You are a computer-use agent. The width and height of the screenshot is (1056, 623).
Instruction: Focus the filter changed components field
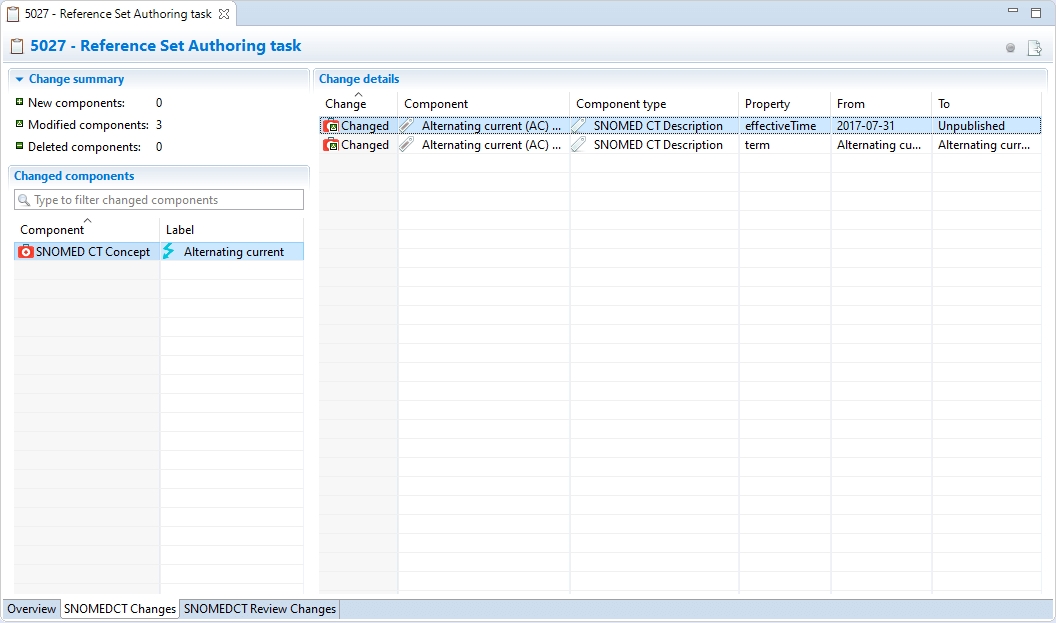[x=165, y=200]
